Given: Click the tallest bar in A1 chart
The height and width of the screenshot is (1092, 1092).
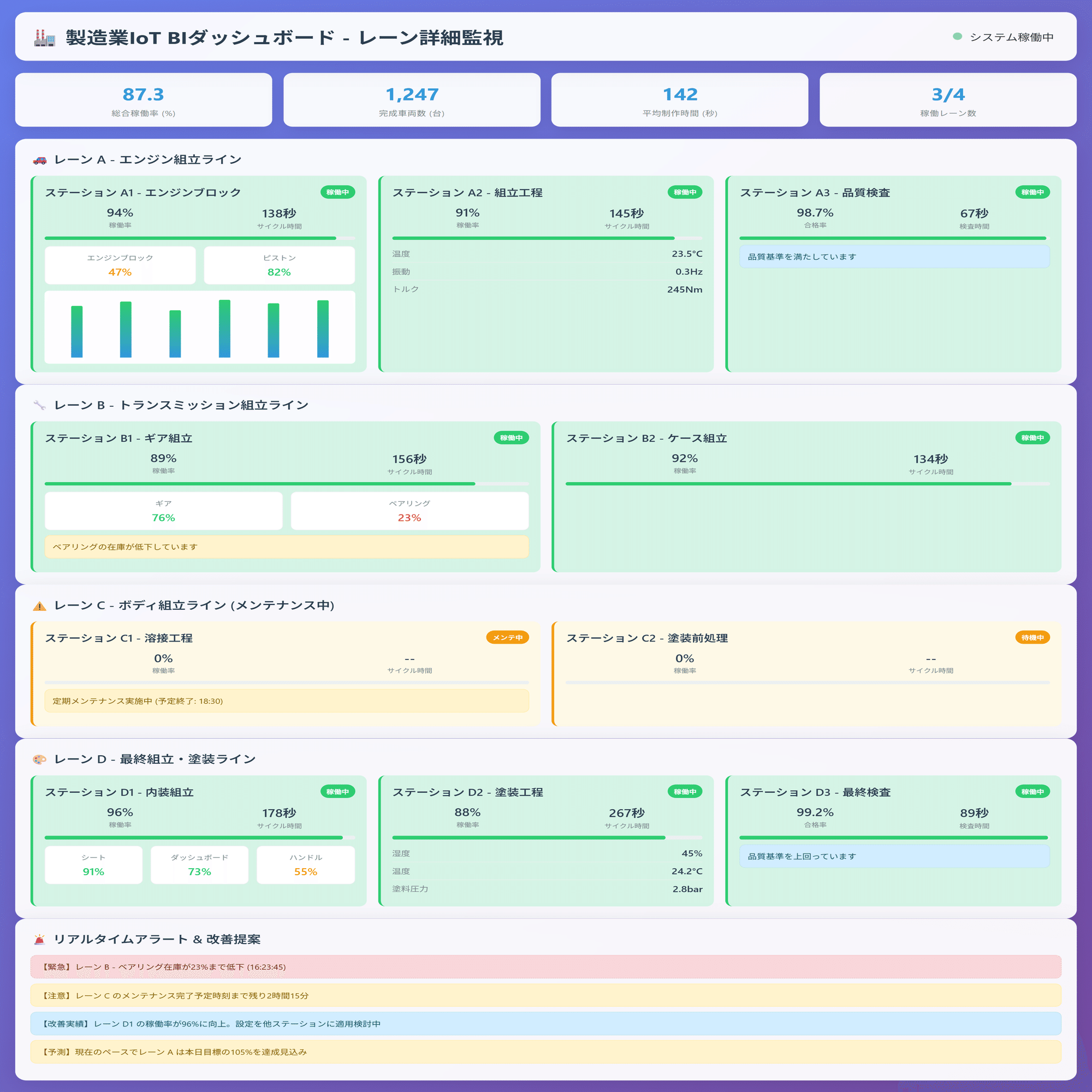Looking at the screenshot, I should tap(224, 329).
